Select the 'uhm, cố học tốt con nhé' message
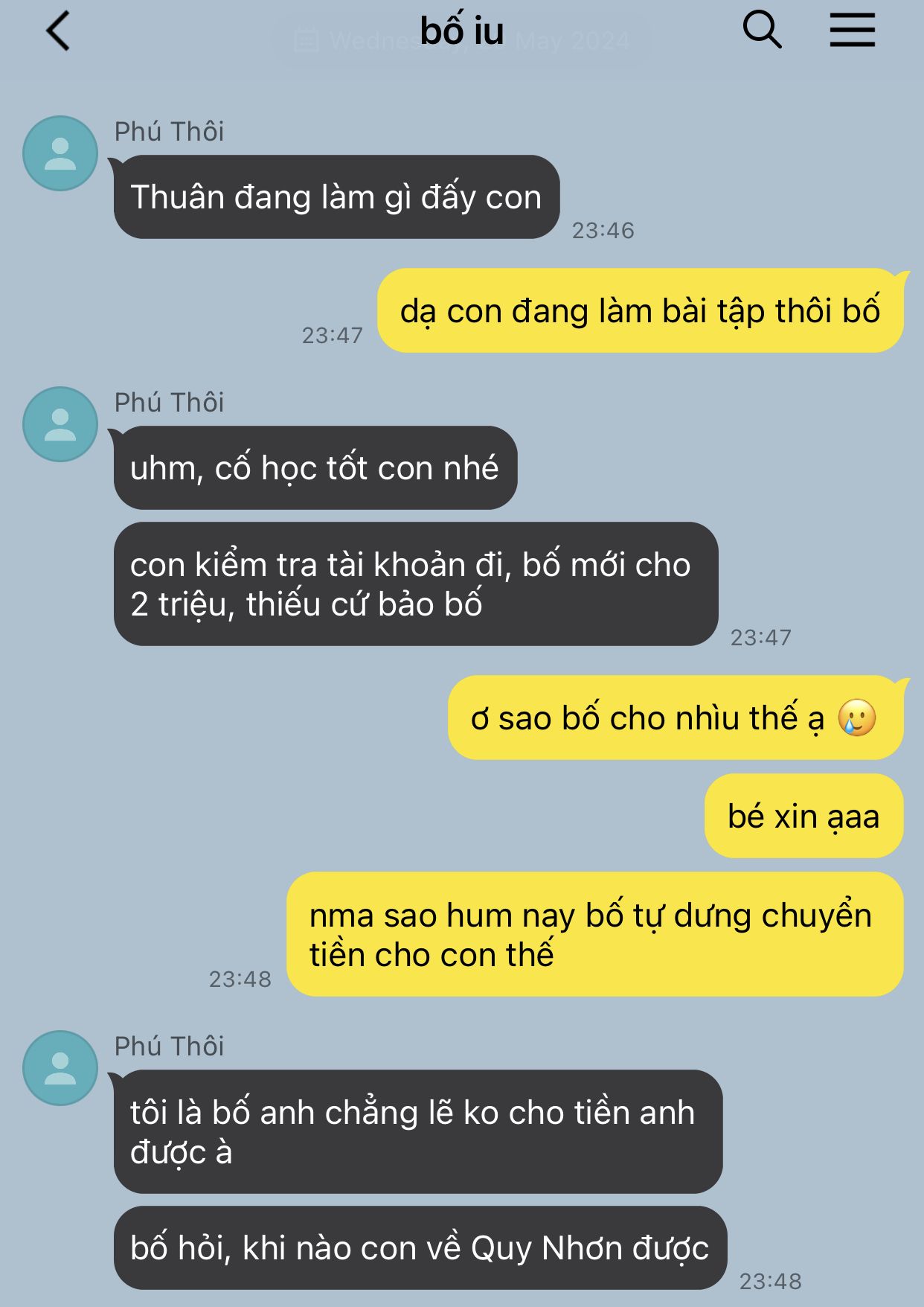The image size is (924, 1307). pyautogui.click(x=315, y=468)
